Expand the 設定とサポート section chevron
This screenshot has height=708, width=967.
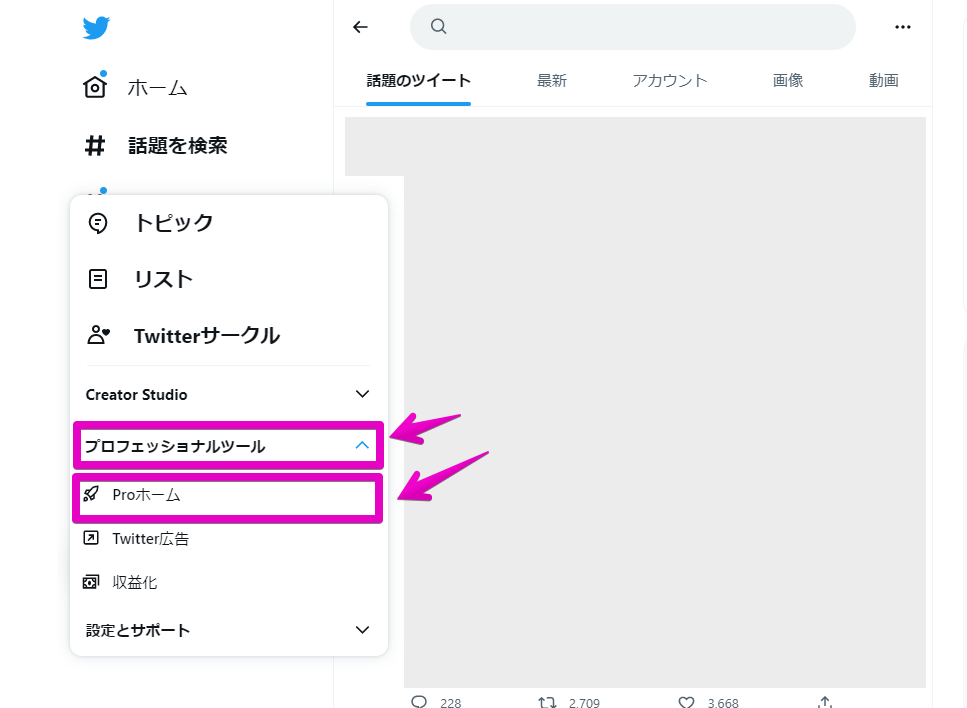[x=363, y=630]
